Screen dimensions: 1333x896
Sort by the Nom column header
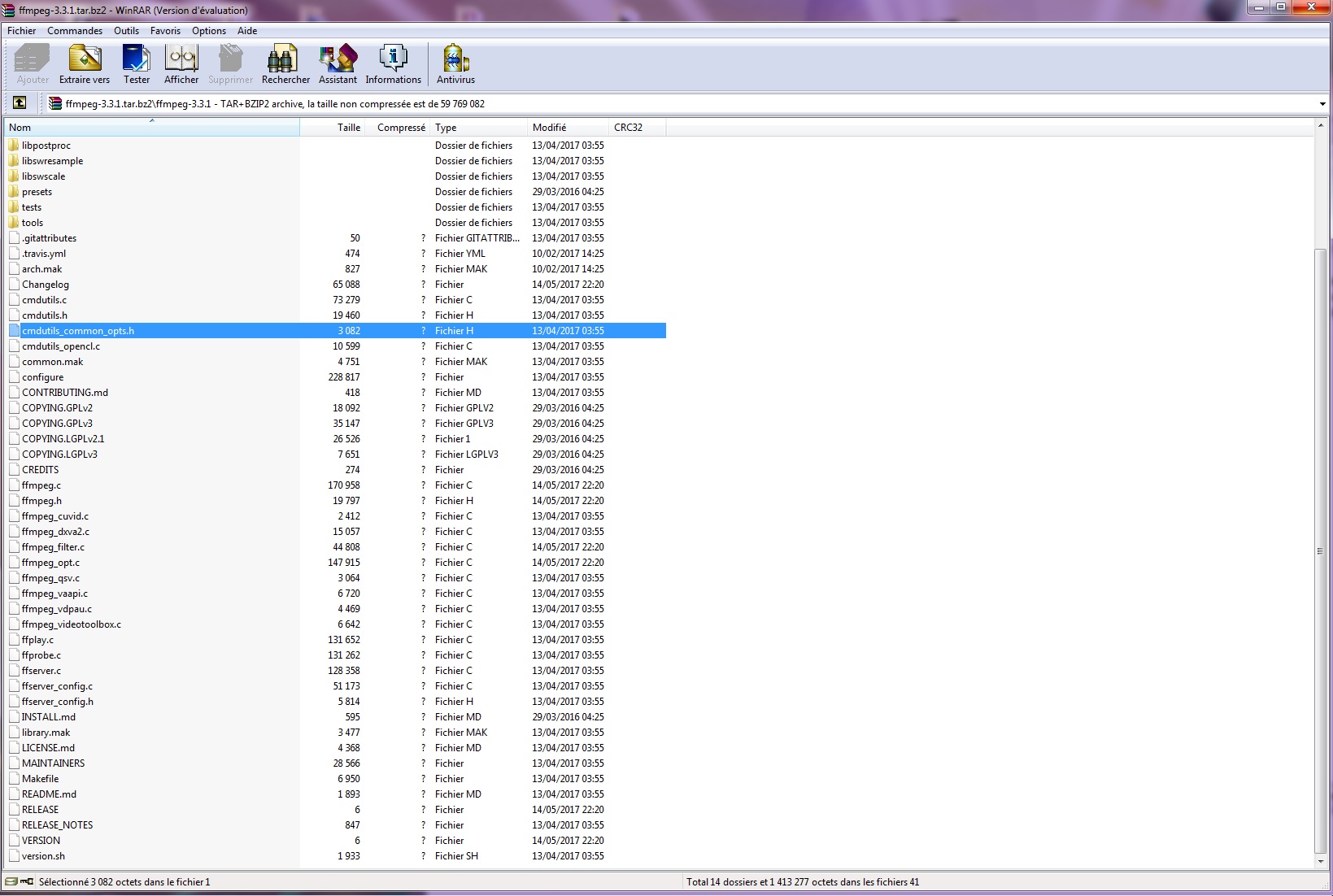(x=152, y=128)
